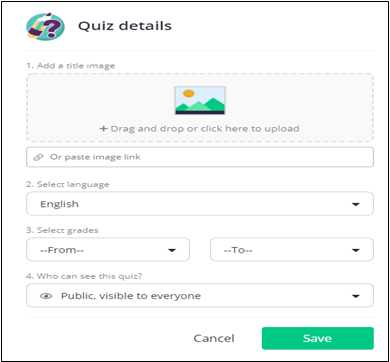Open the --To-- grade dropdown
390x362 pixels.
(x=292, y=250)
